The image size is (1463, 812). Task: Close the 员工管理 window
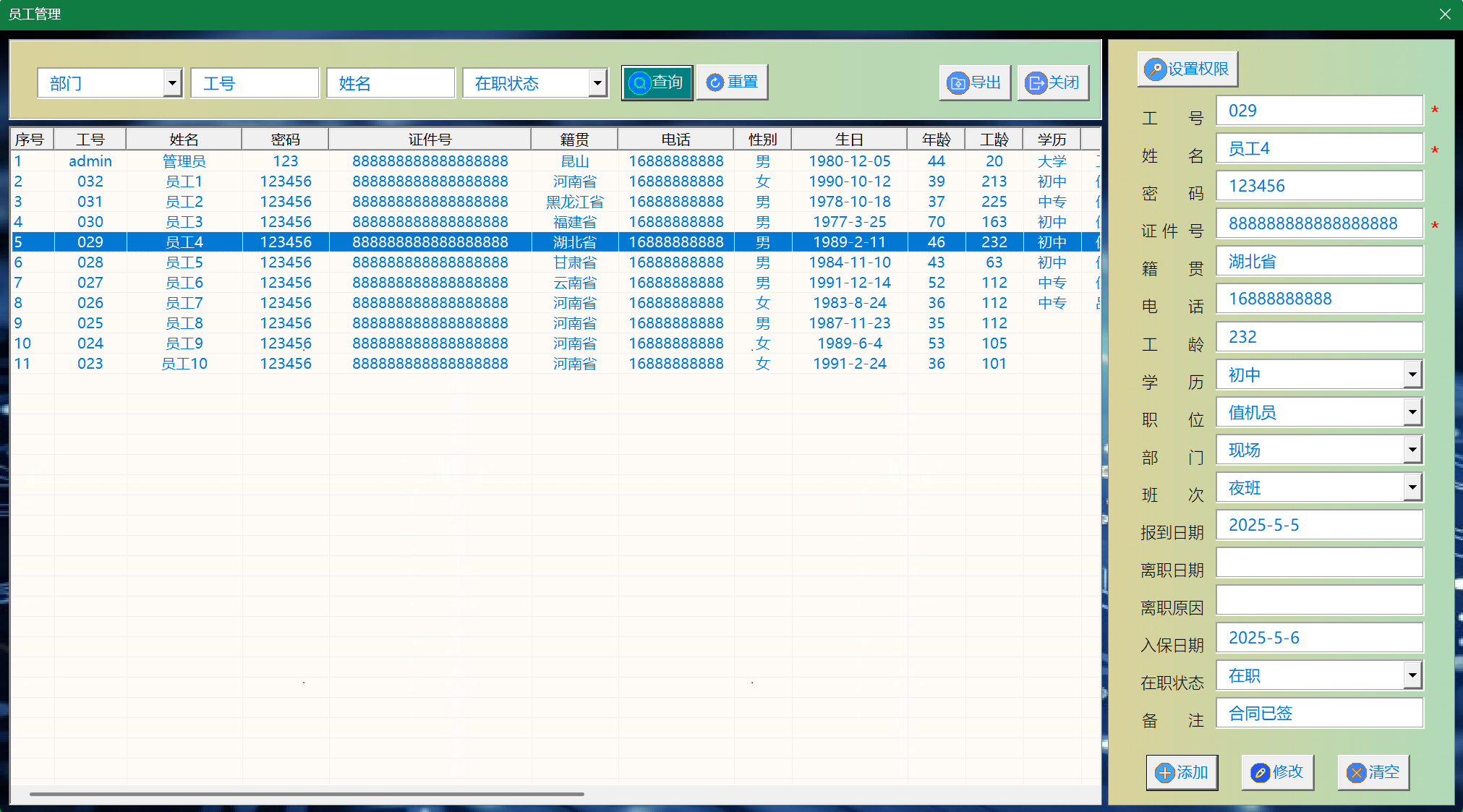[1445, 14]
